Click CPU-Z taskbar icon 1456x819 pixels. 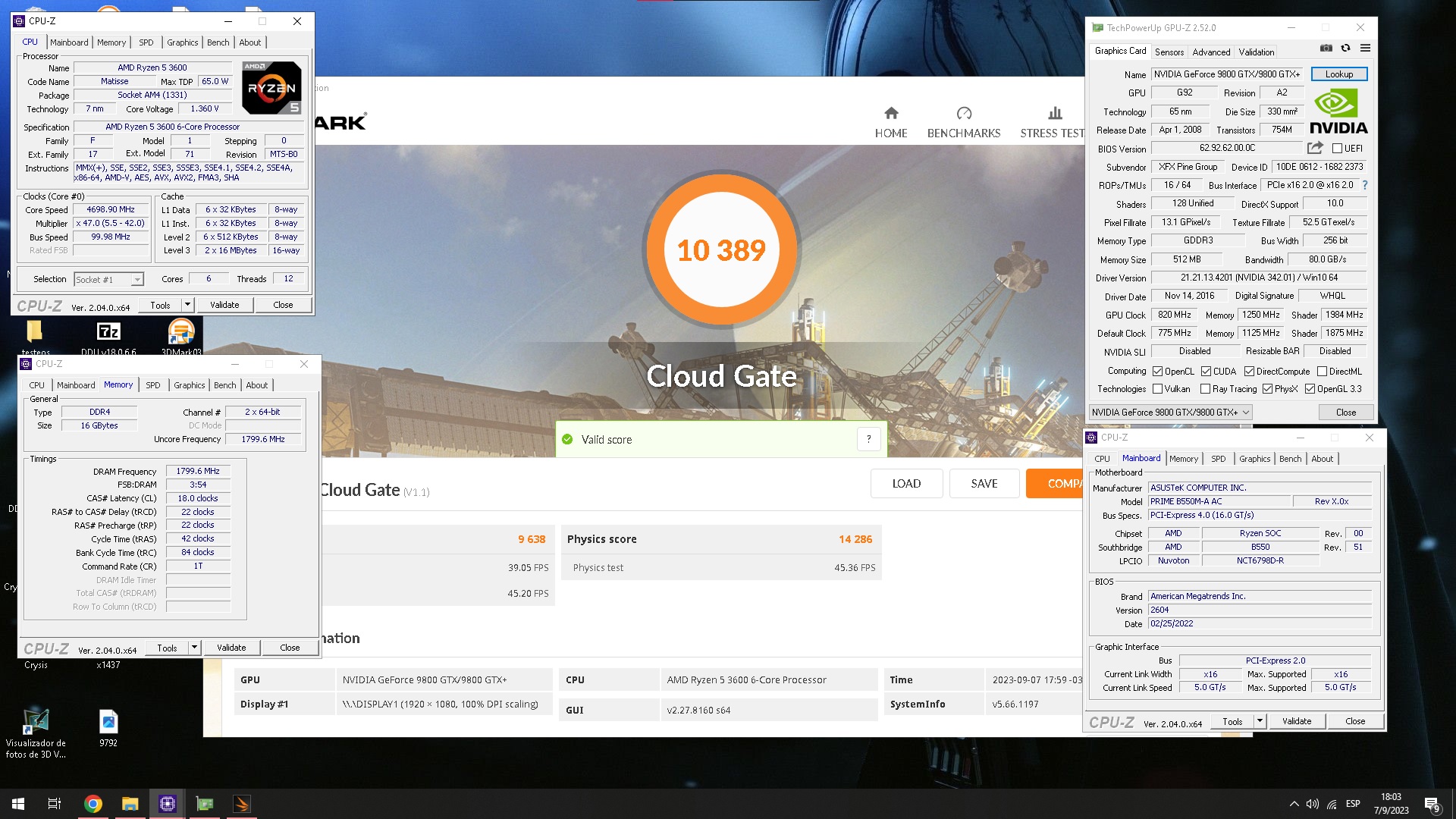(168, 804)
